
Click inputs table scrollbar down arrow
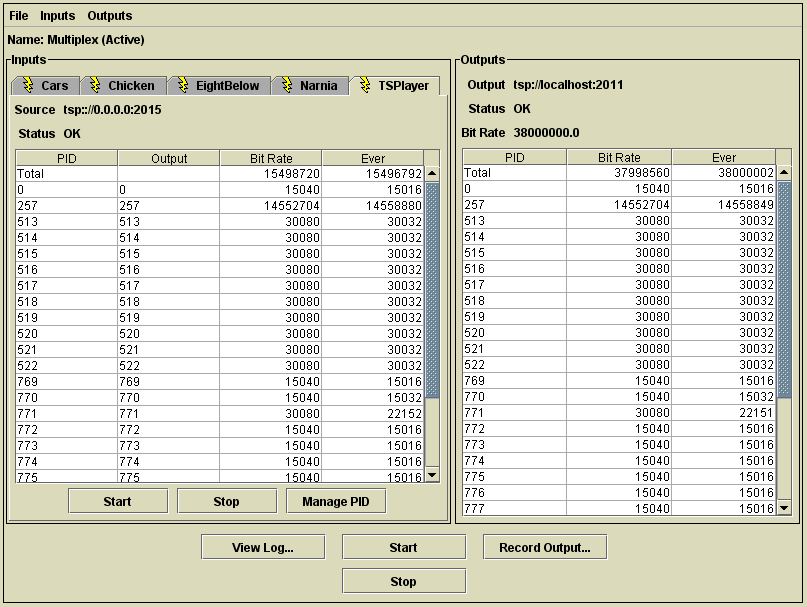point(432,475)
